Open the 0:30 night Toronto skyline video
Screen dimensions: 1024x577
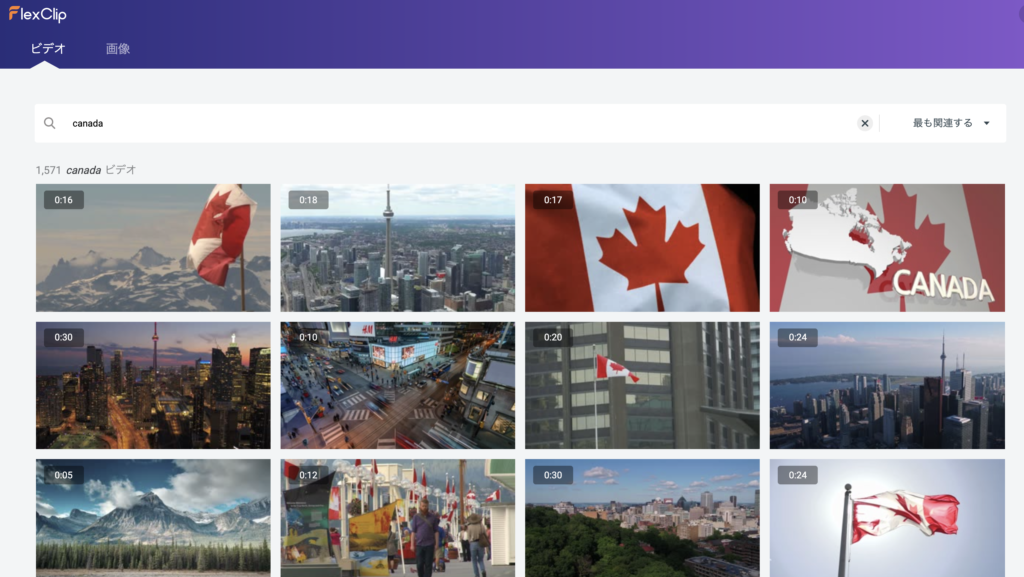tap(153, 385)
